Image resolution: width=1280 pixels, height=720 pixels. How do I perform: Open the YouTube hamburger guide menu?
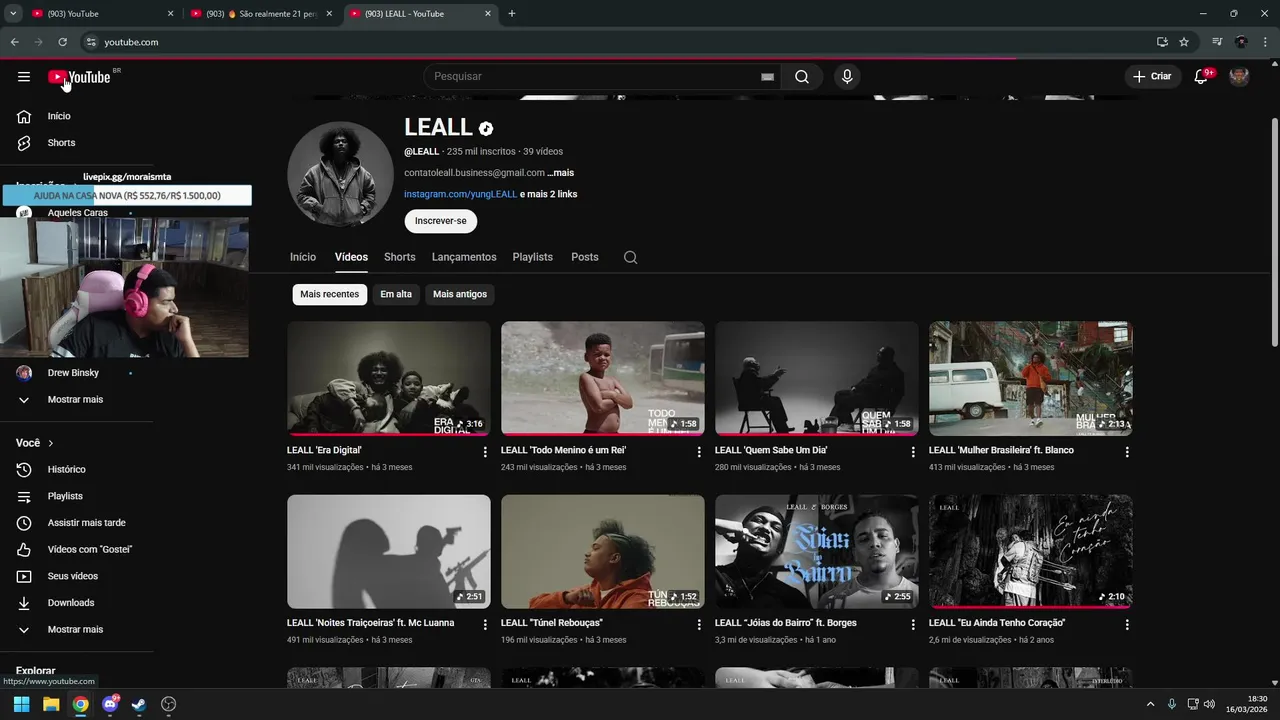pyautogui.click(x=24, y=77)
